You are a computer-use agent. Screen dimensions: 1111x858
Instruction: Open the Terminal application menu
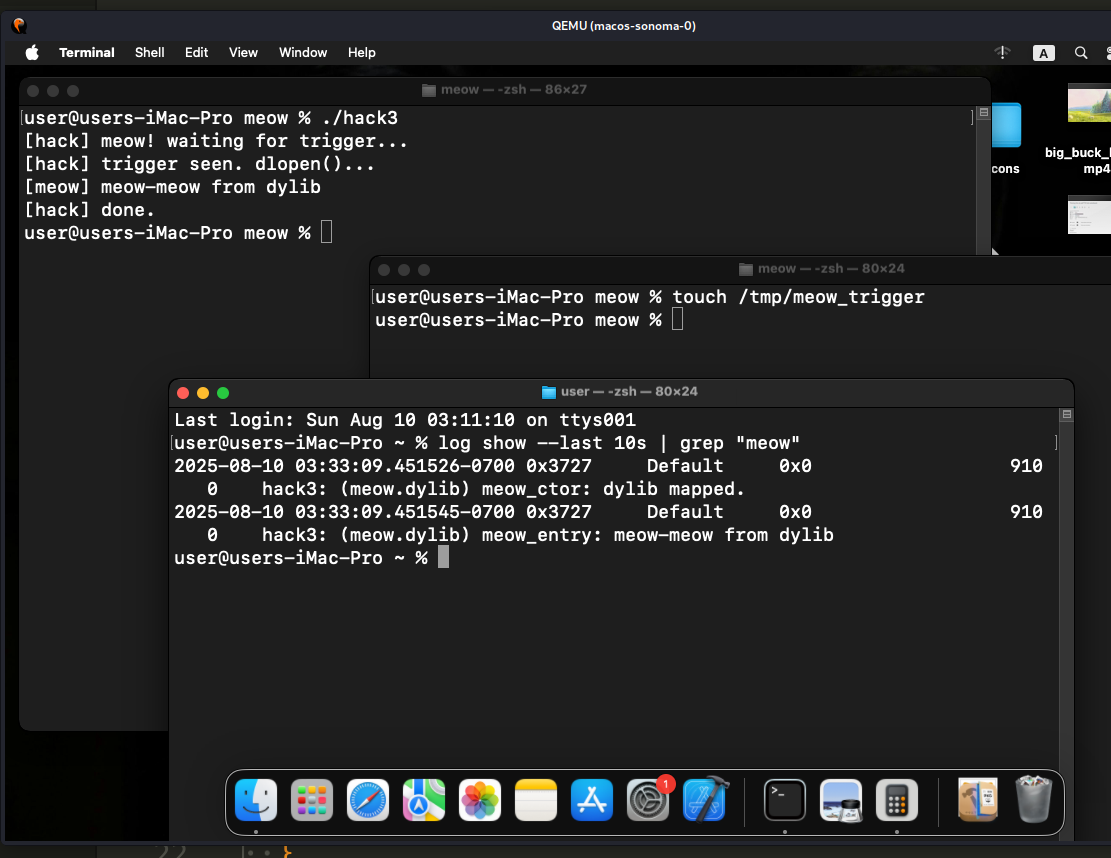point(86,52)
